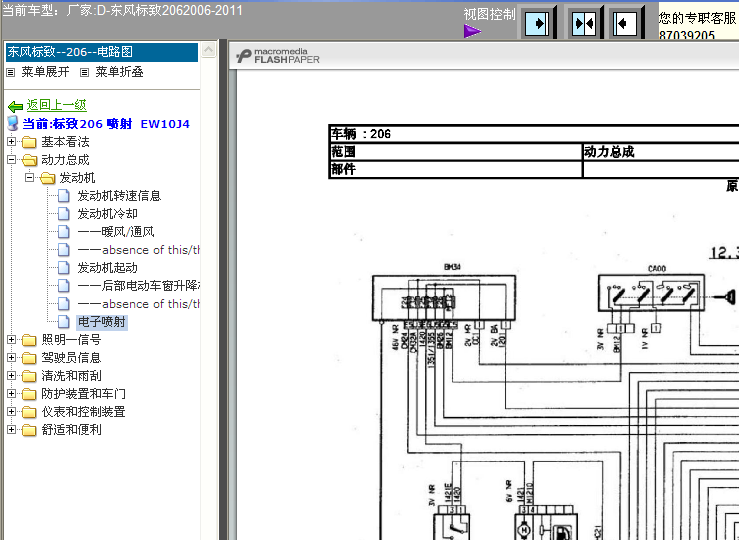Click page icon beside 发动机冷却
The width and height of the screenshot is (739, 540).
click(x=64, y=213)
